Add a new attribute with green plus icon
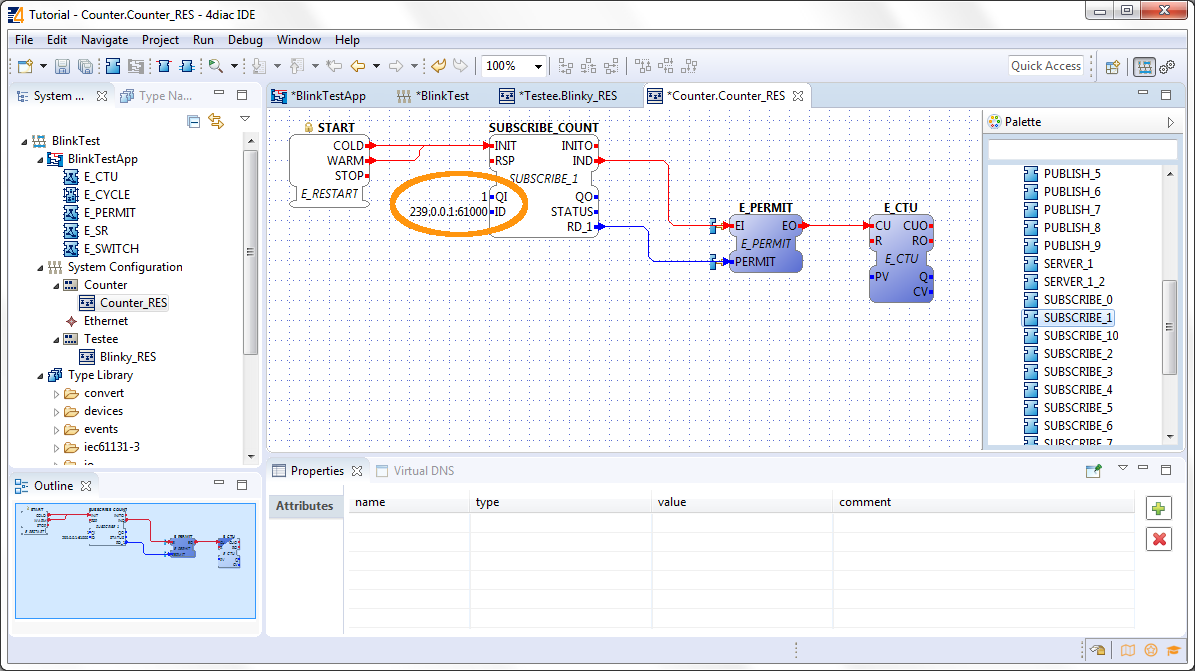 tap(1159, 508)
